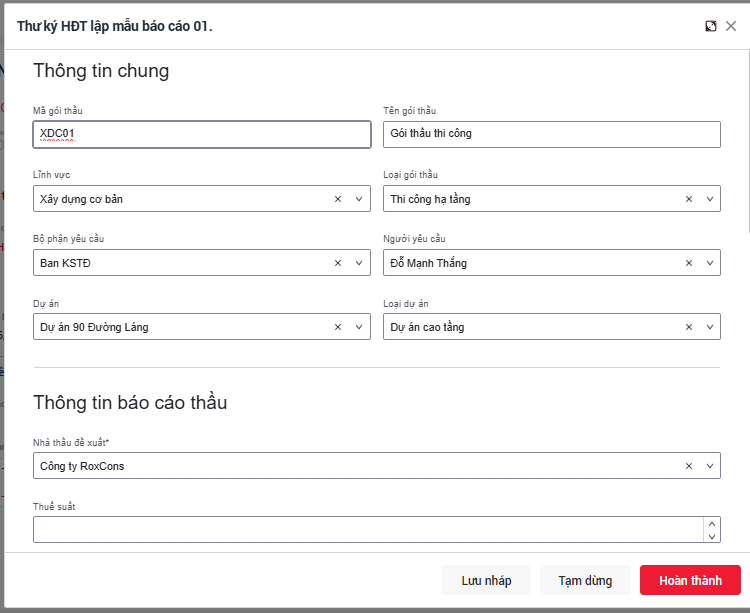
Task: Open the Nhà thầu đề xuất dropdown
Action: click(709, 466)
